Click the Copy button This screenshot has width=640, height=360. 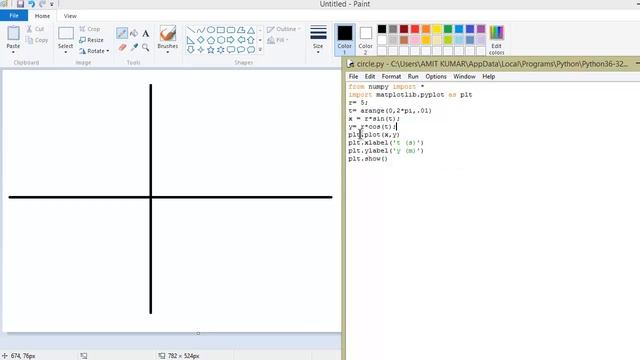coord(37,40)
